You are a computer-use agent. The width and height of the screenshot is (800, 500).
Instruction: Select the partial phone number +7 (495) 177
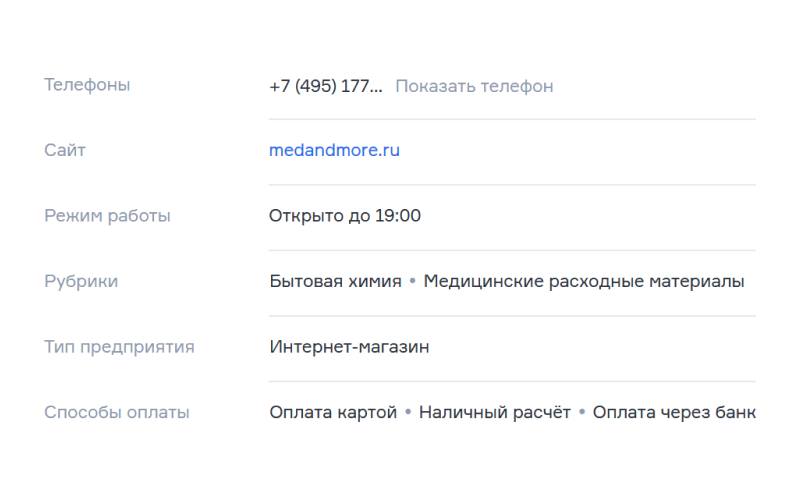[x=325, y=86]
